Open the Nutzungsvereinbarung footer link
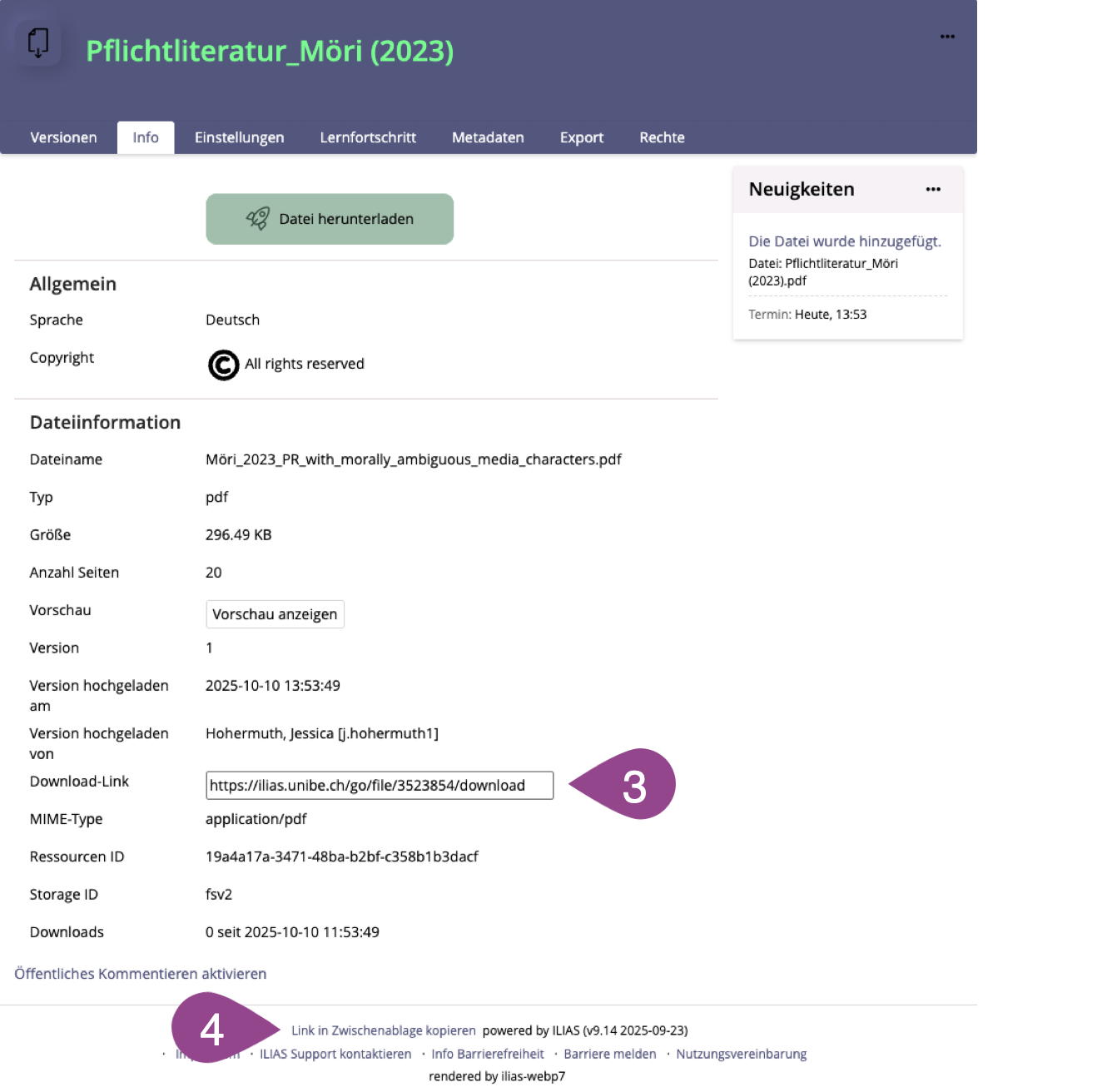The height and width of the screenshot is (1092, 1107). [x=741, y=1054]
